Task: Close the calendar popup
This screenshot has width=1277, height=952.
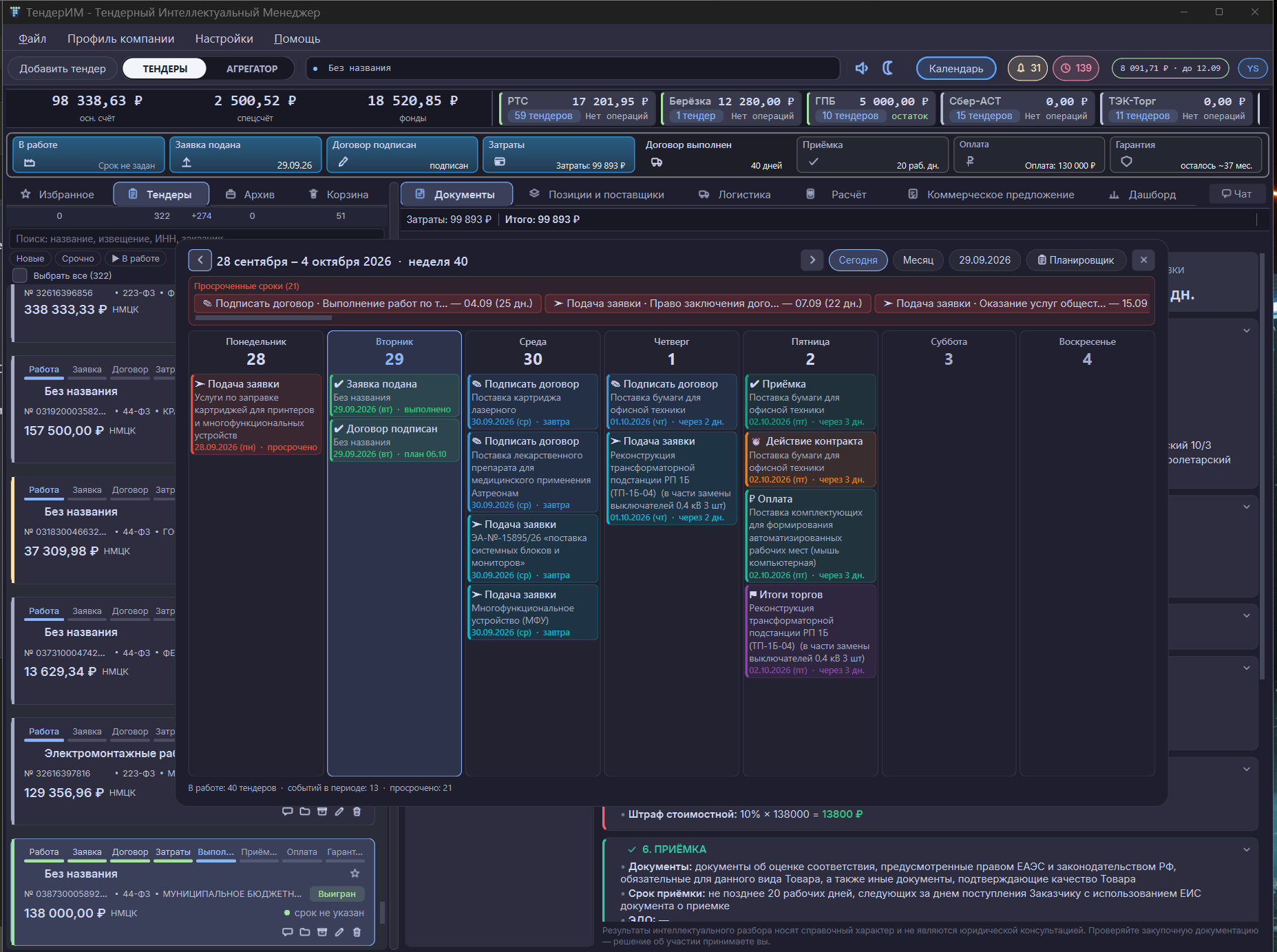Action: [x=1143, y=260]
